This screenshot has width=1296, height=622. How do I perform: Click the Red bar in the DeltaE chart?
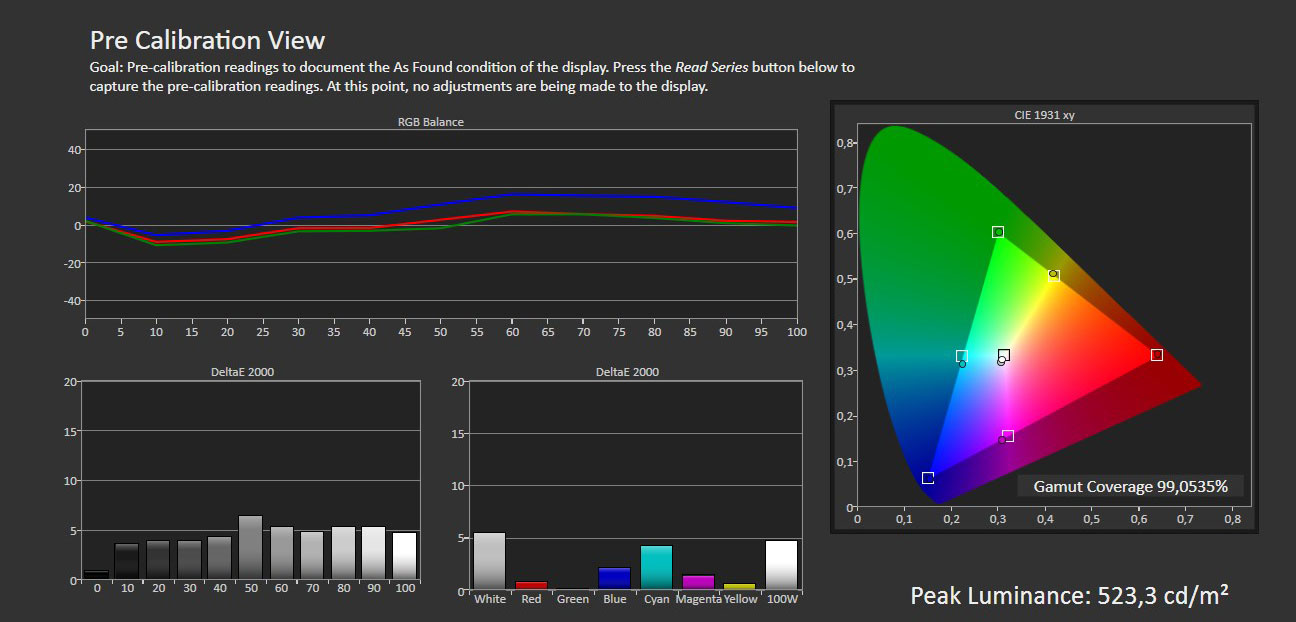pos(531,585)
